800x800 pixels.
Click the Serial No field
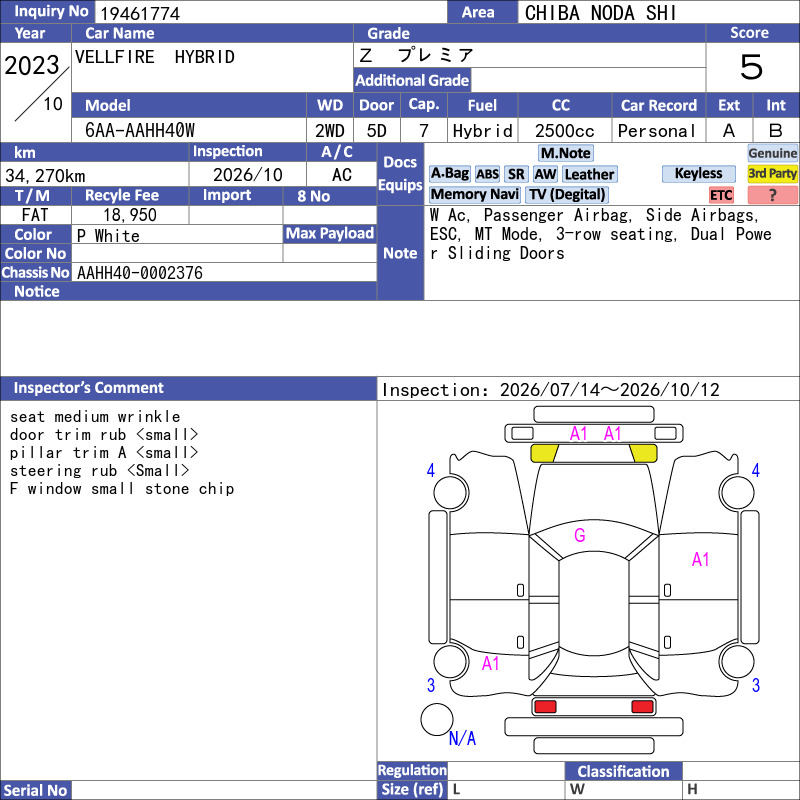point(224,790)
